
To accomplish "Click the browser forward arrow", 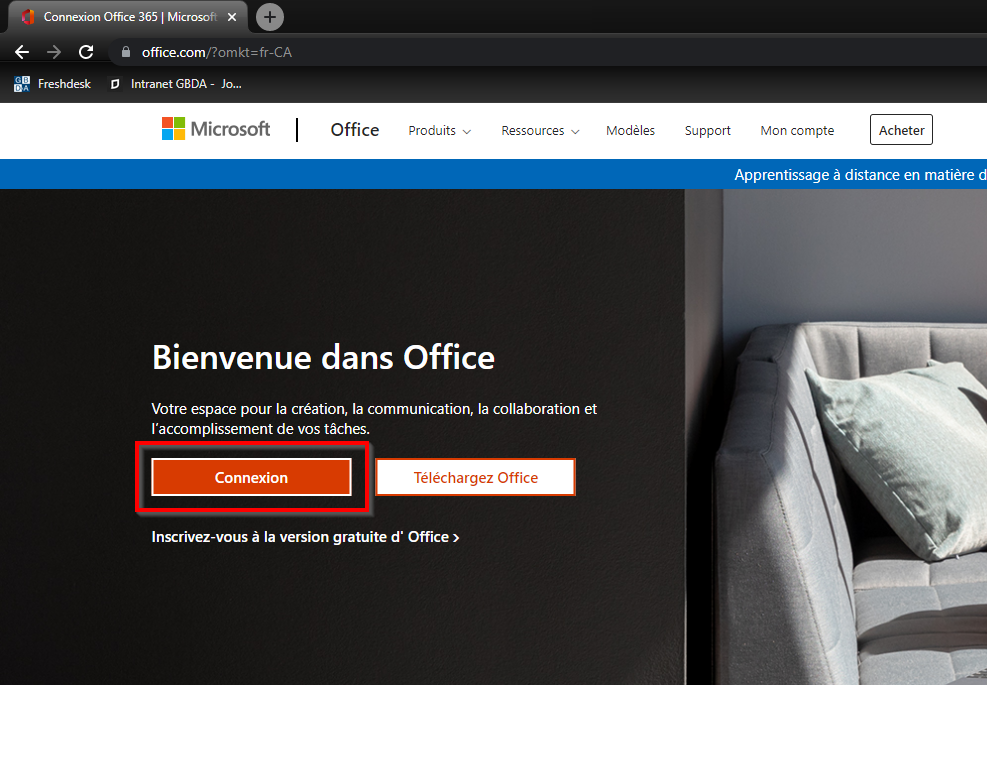I will point(54,52).
